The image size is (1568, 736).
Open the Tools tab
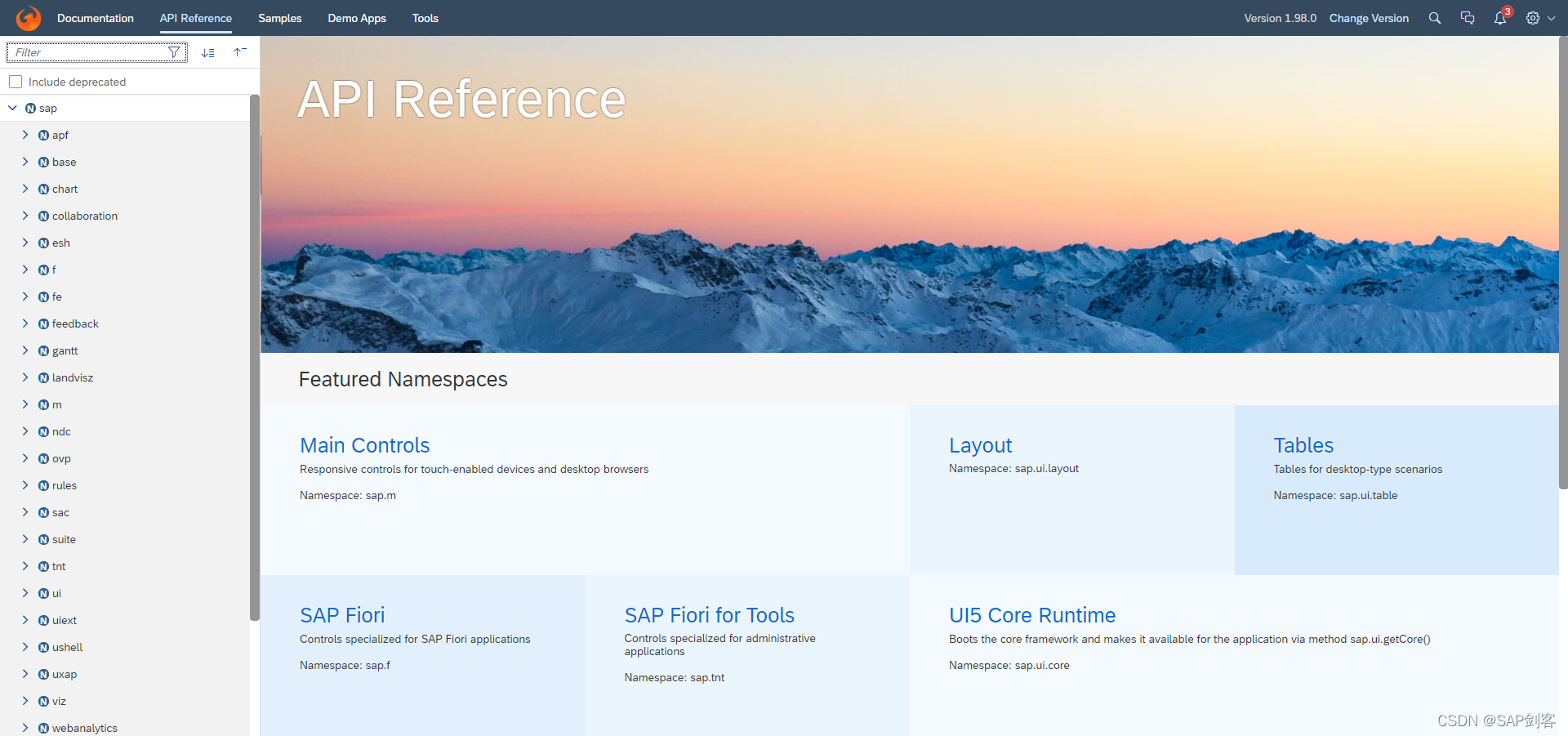425,18
